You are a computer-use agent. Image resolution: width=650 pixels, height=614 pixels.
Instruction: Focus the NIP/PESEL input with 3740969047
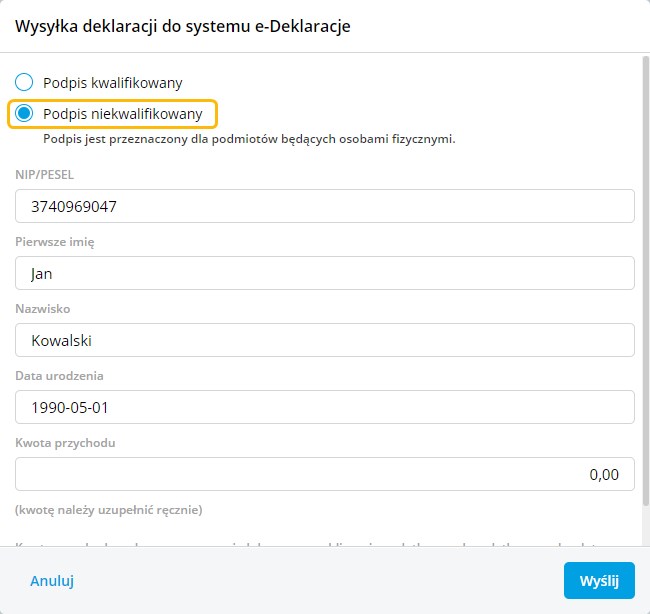coord(325,207)
